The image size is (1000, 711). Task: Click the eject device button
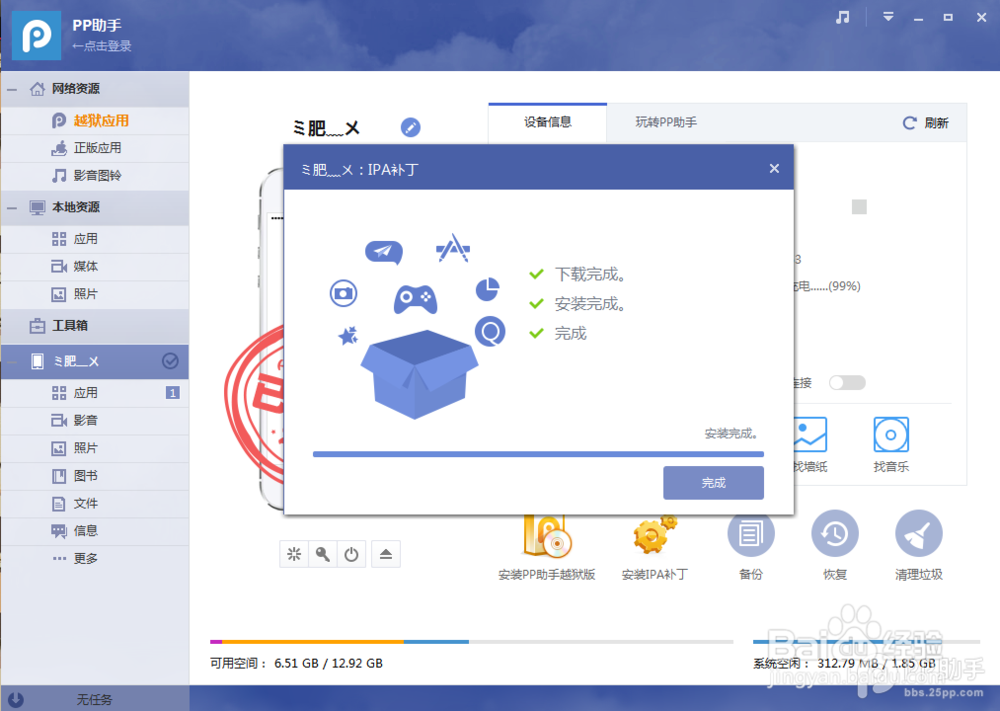click(x=386, y=554)
